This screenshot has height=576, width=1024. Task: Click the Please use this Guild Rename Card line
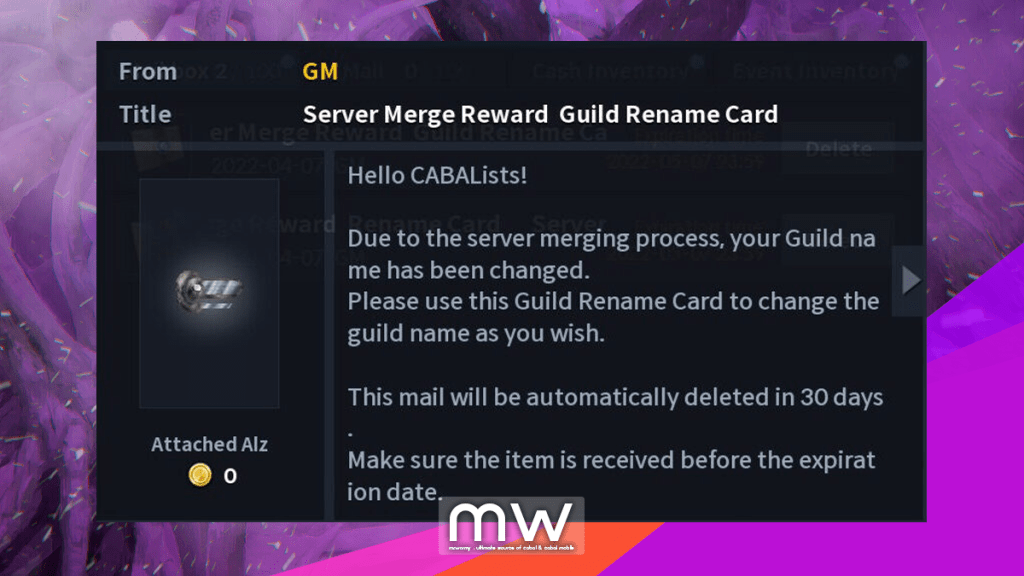pos(613,302)
